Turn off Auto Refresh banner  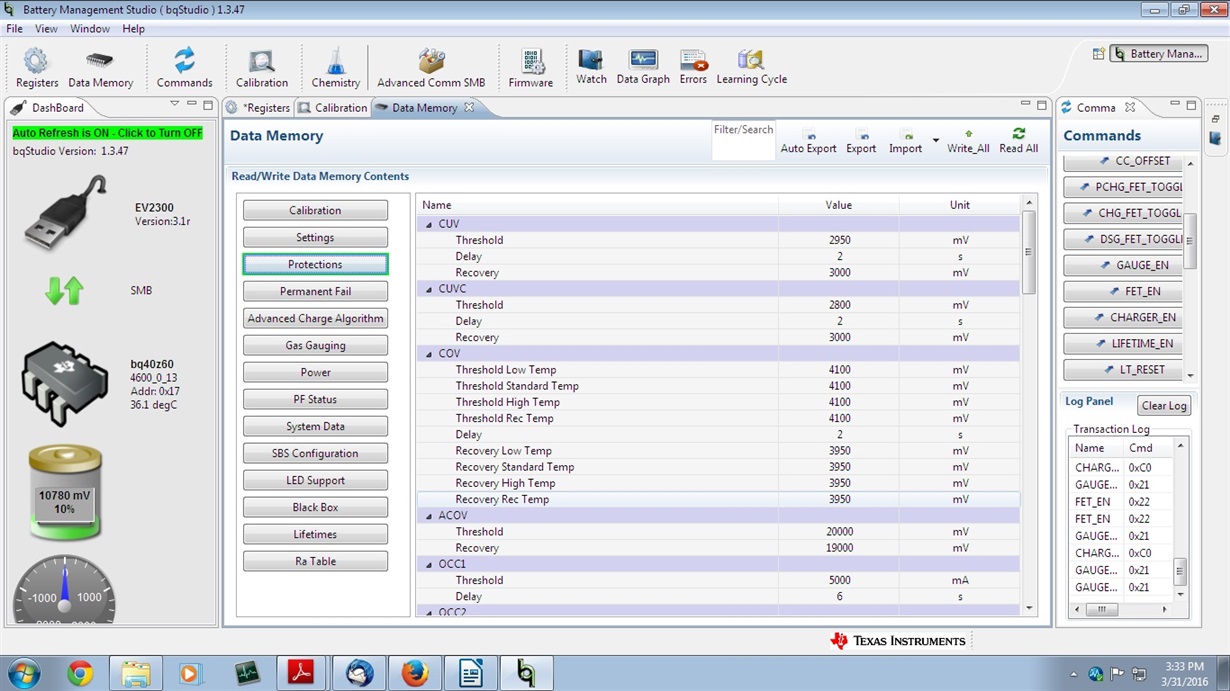107,133
